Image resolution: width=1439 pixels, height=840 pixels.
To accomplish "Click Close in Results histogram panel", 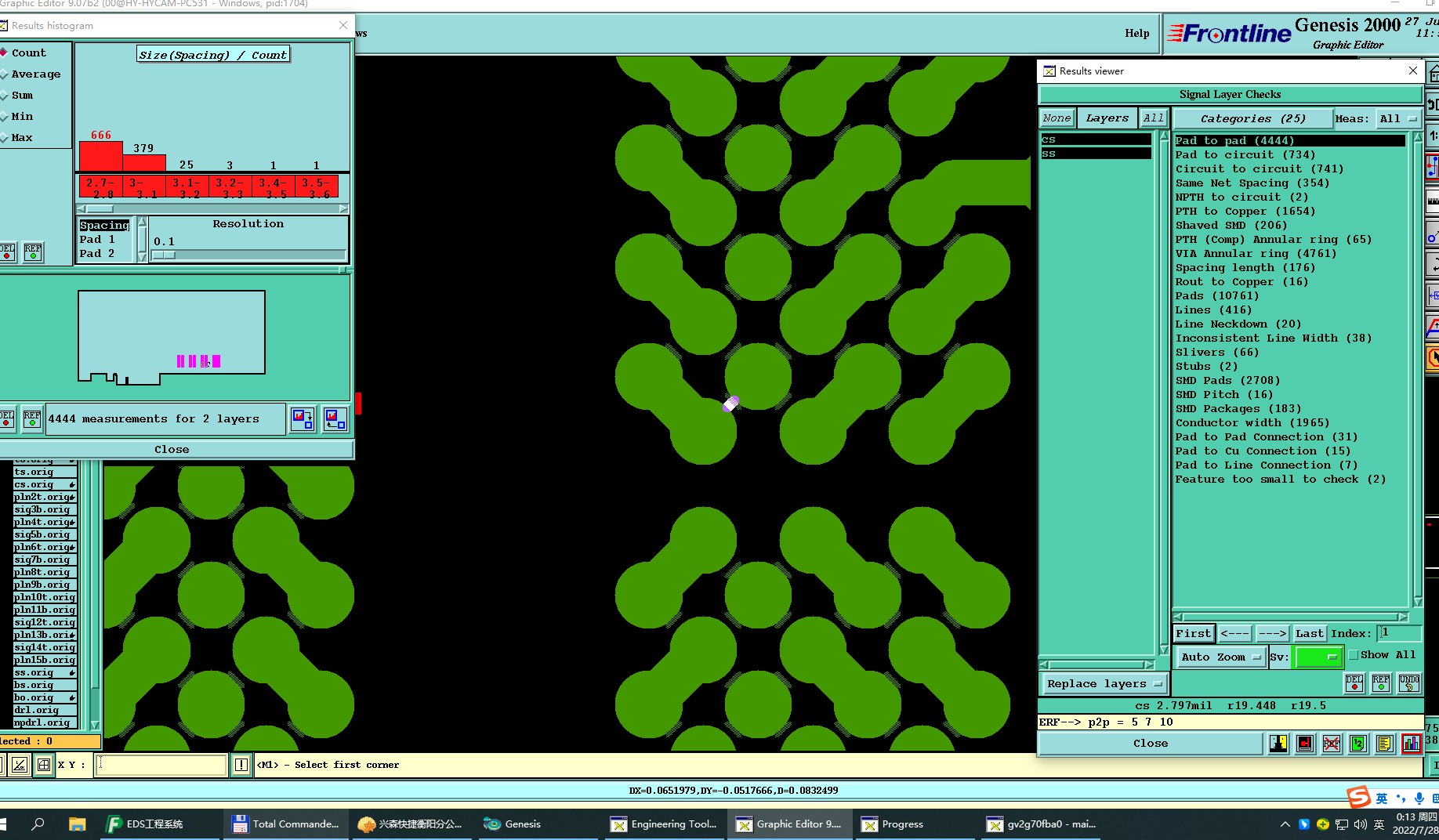I will pyautogui.click(x=172, y=449).
